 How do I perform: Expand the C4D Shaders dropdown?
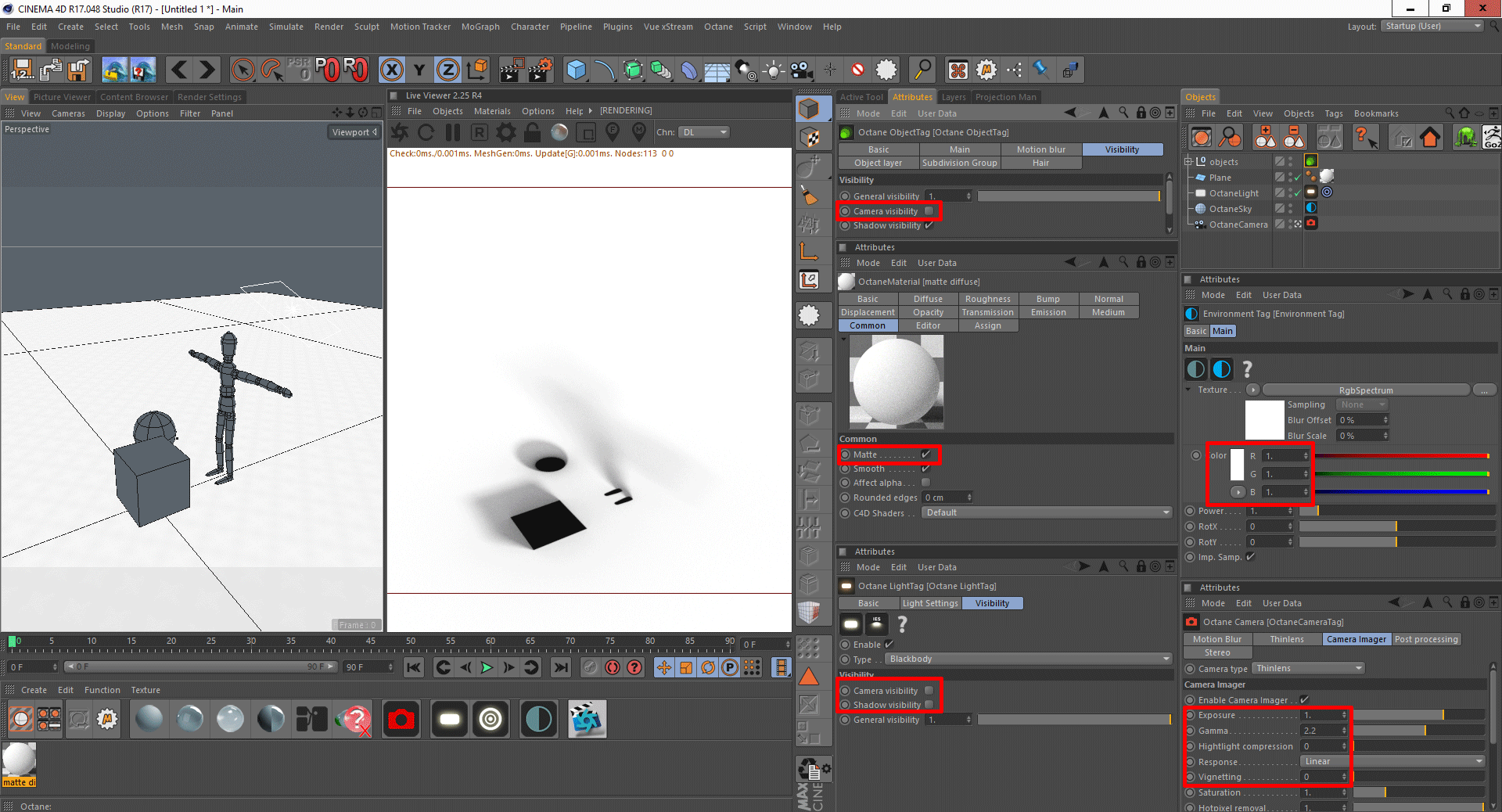pyautogui.click(x=1047, y=513)
